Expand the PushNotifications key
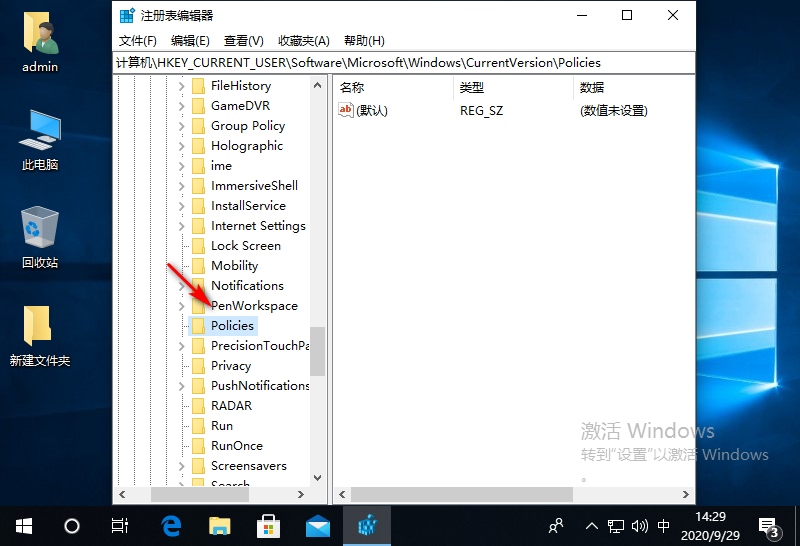Viewport: 800px width, 546px height. tap(182, 386)
